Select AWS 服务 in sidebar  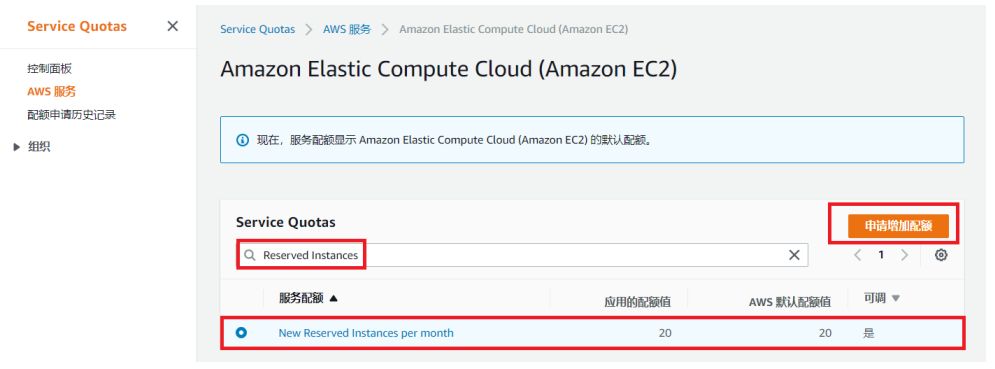[51, 91]
